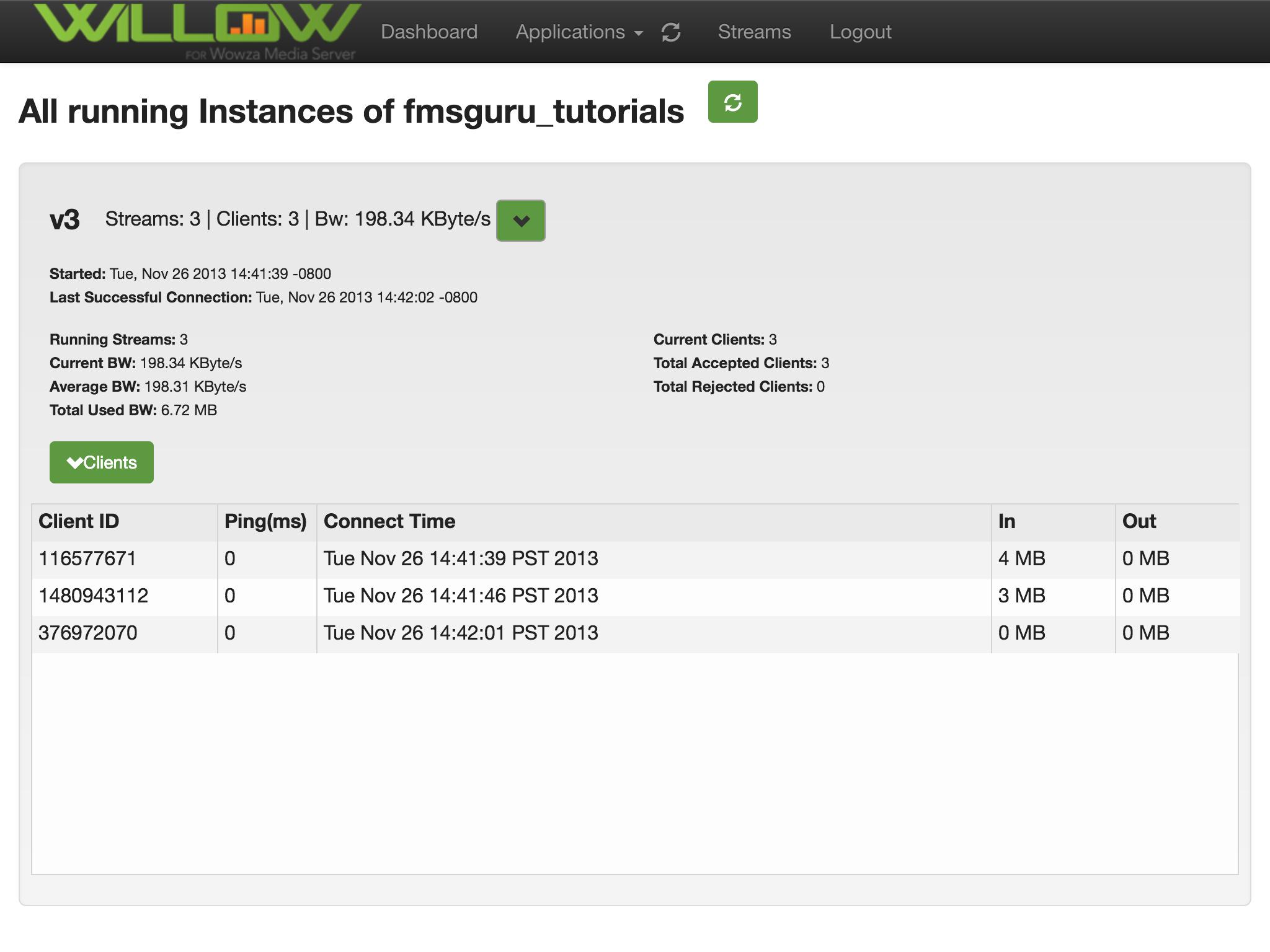Screen dimensions: 1270x952
Task: Click the 14:42:01 connect time cell
Action: (461, 633)
